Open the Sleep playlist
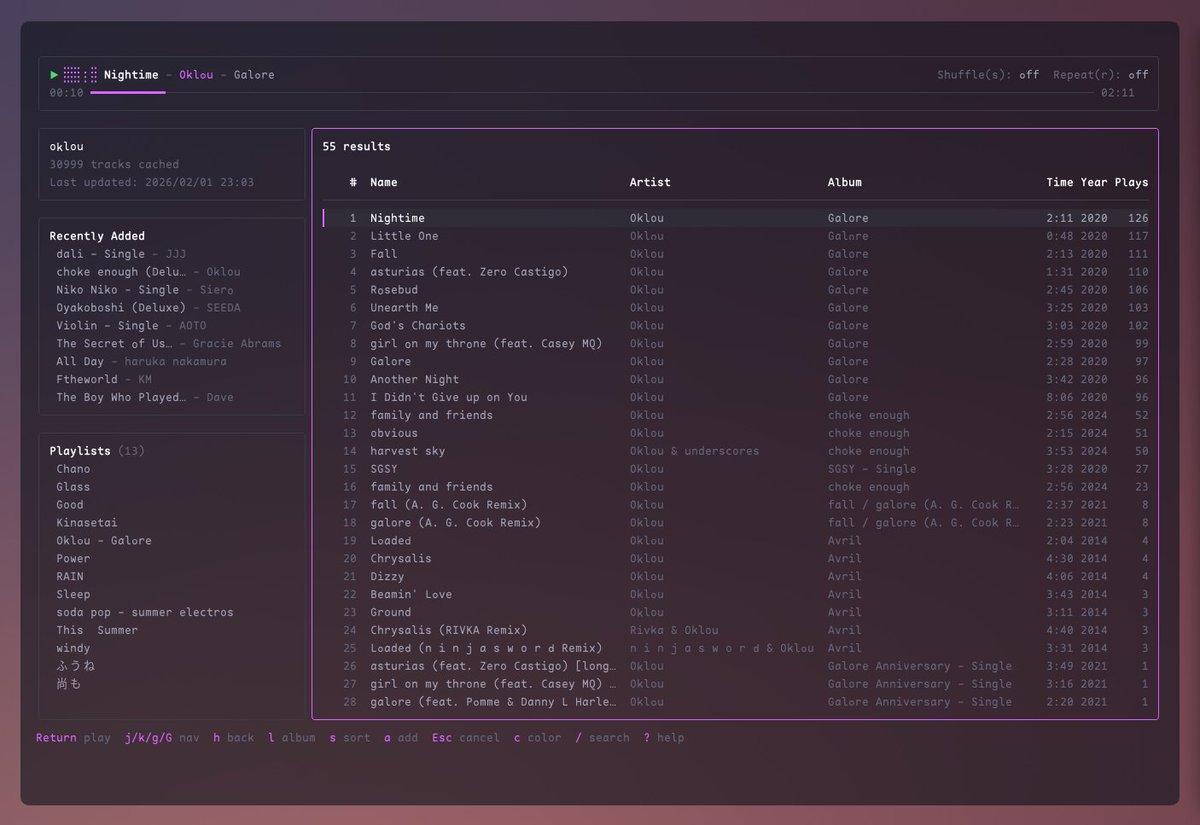 tap(73, 595)
